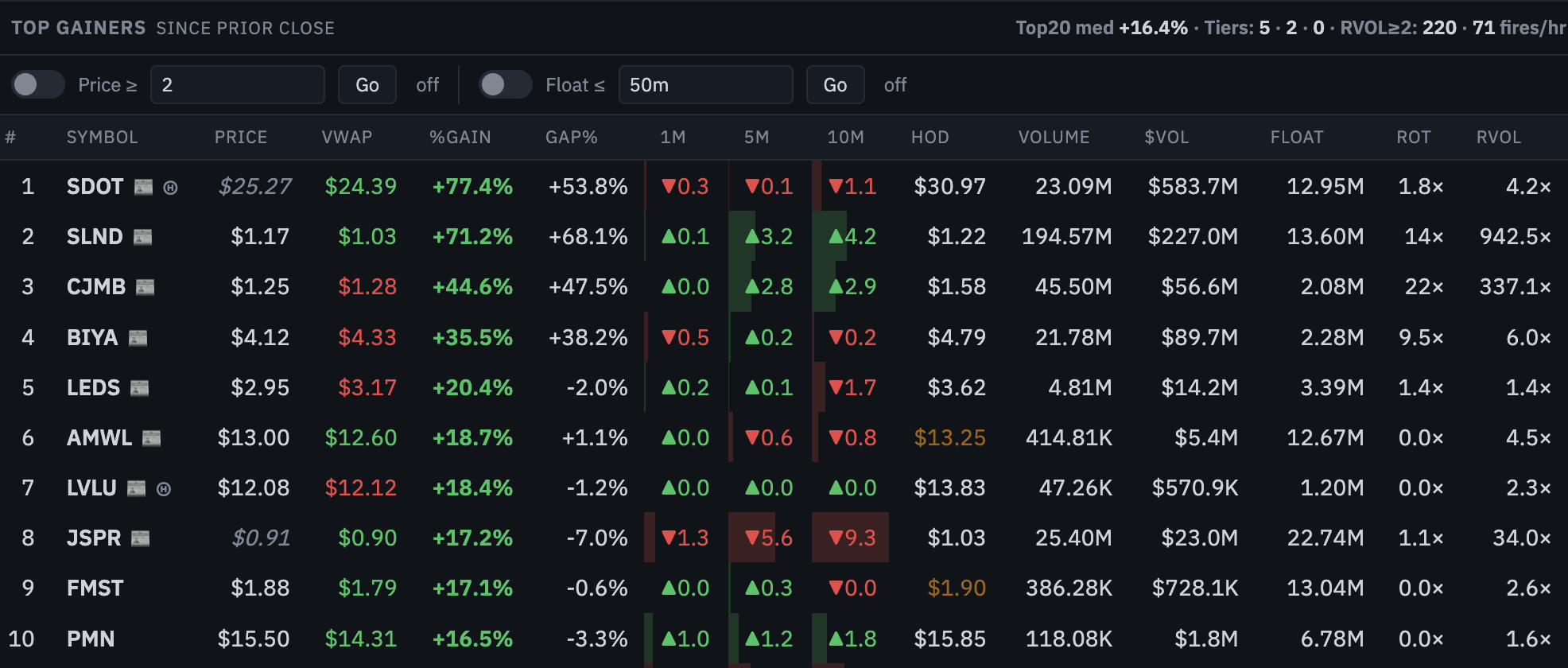Select the PMN ticker symbol
This screenshot has height=668, width=1568.
pyautogui.click(x=91, y=639)
